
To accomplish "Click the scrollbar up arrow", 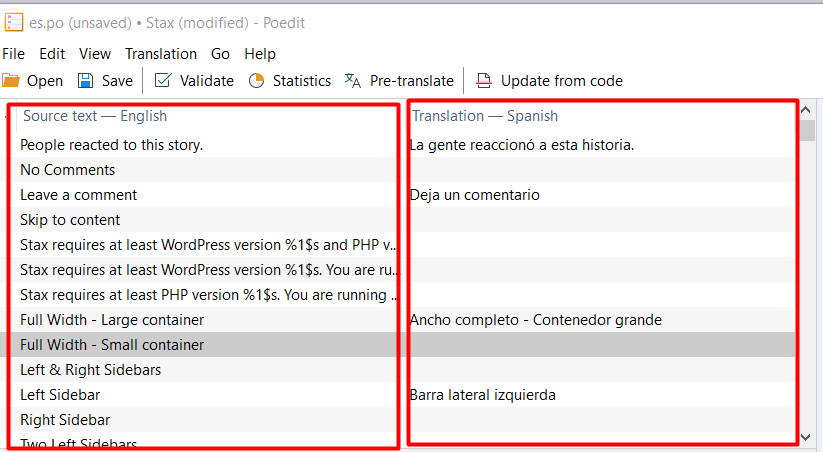I will (806, 110).
